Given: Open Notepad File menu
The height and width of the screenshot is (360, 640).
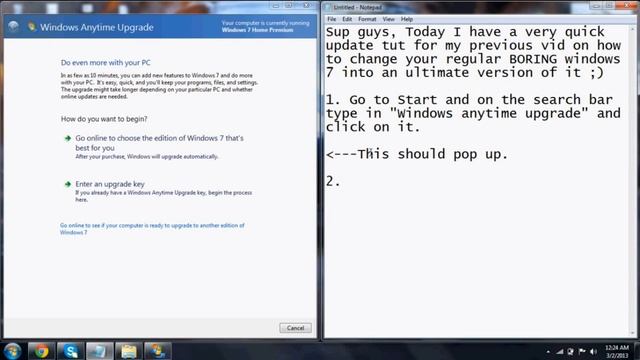Looking at the screenshot, I should click(x=331, y=19).
